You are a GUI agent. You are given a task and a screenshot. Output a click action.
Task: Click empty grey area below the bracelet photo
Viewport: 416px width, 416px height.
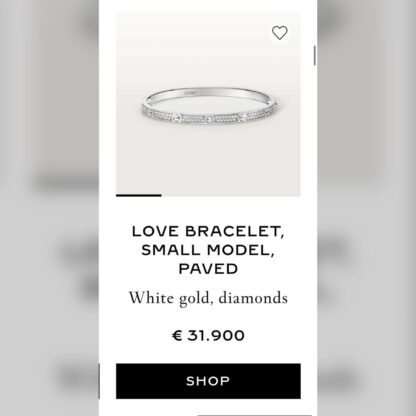click(x=208, y=160)
